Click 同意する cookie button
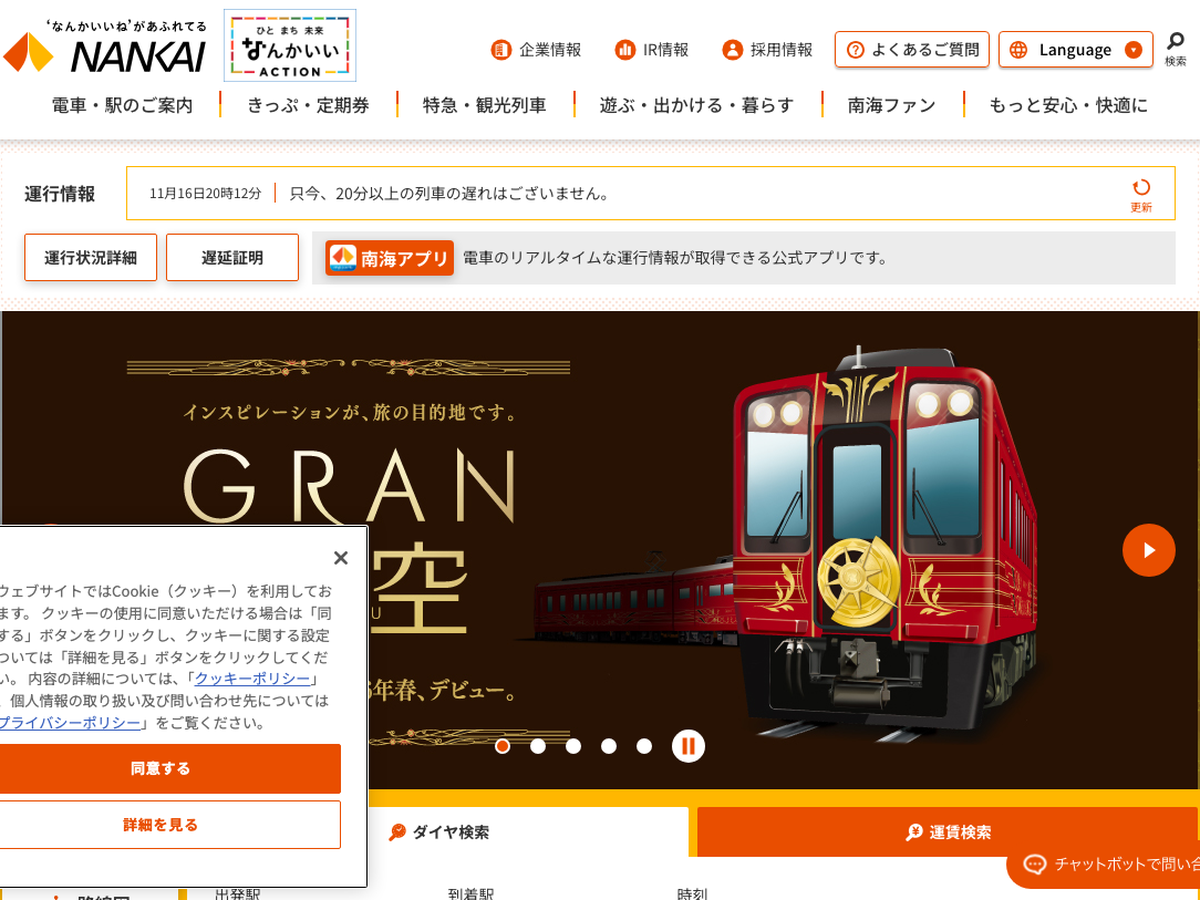 pyautogui.click(x=161, y=769)
